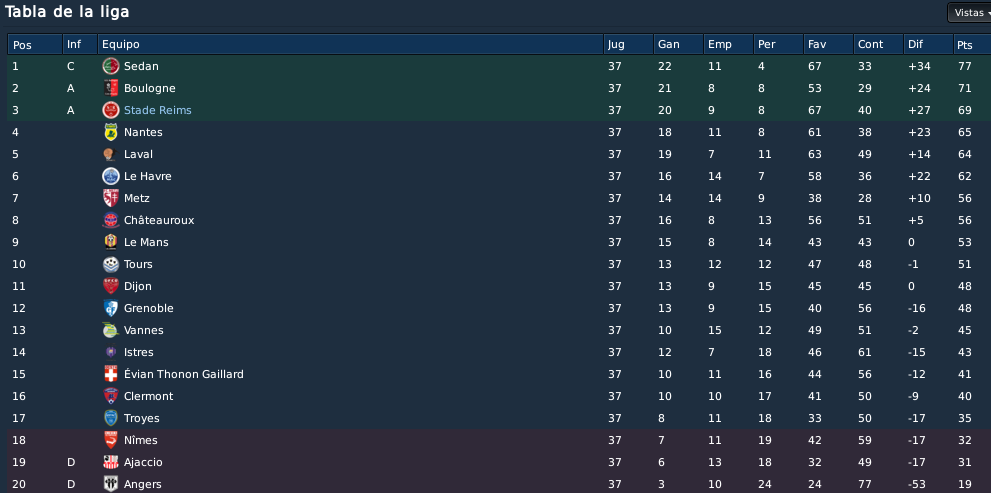Open the Châteauroux team name link
Viewport: 991px width, 493px height.
pyautogui.click(x=159, y=220)
